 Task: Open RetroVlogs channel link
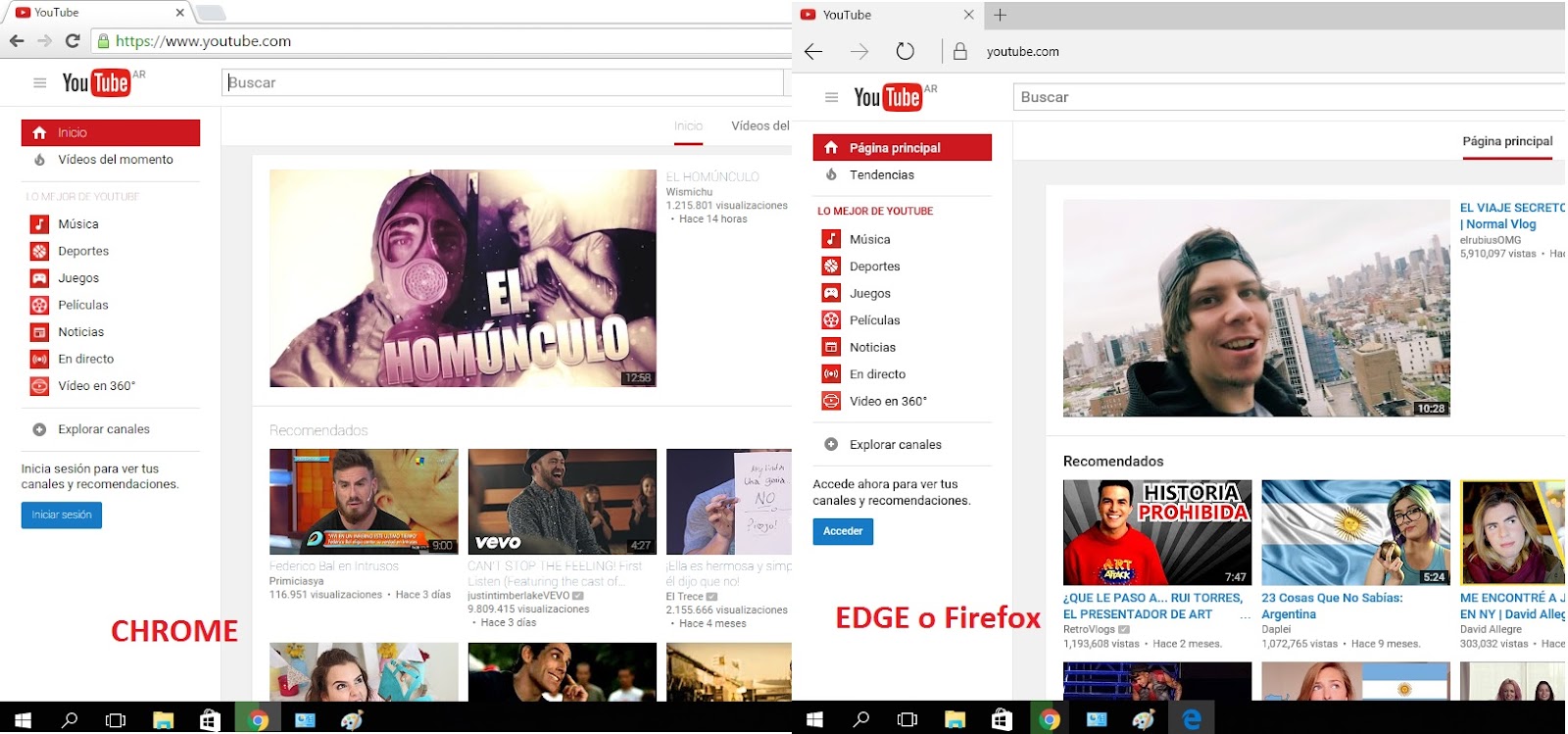click(1089, 629)
